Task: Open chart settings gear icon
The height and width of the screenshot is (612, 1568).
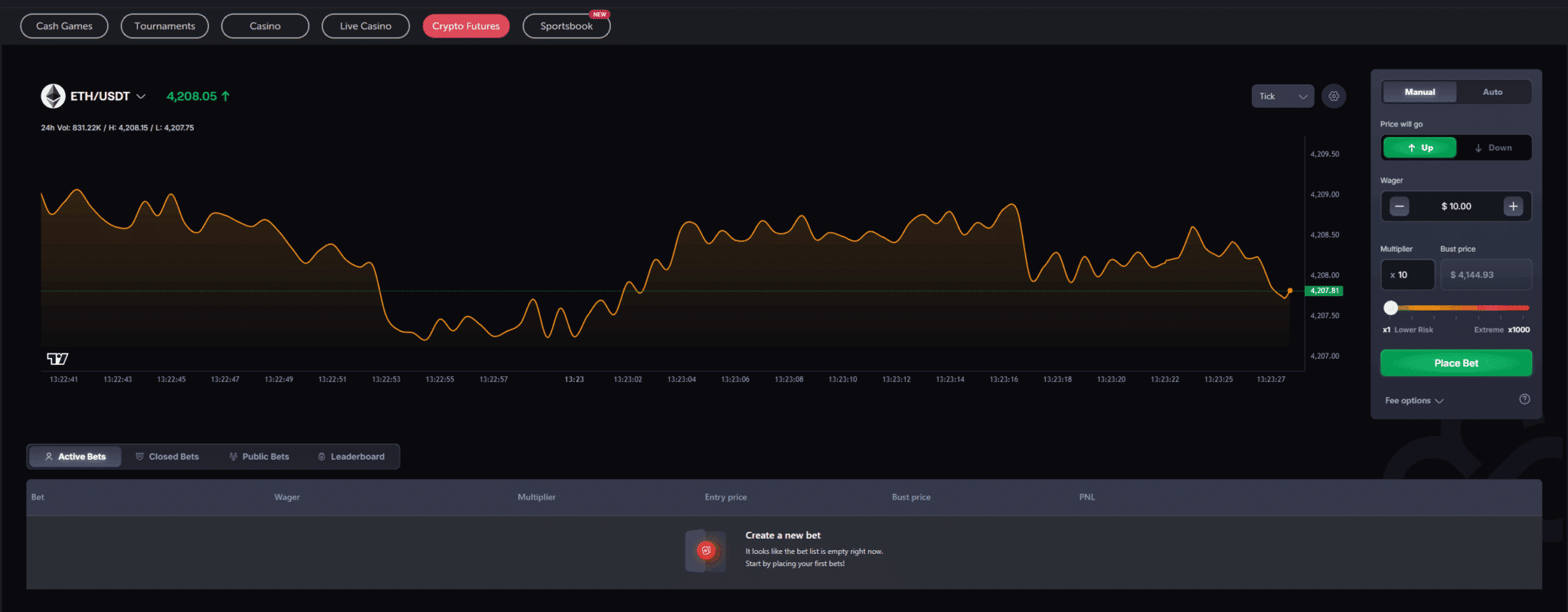Action: tap(1334, 96)
